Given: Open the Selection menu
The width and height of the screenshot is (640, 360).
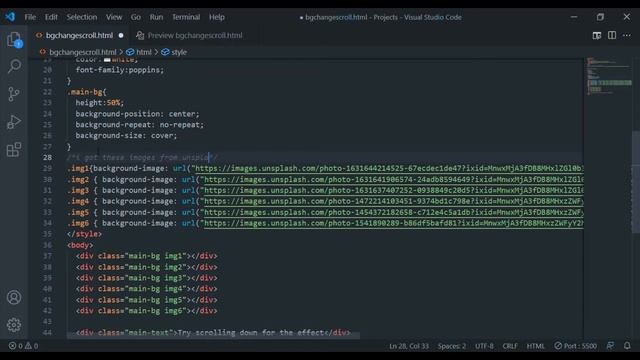Looking at the screenshot, I should point(82,17).
